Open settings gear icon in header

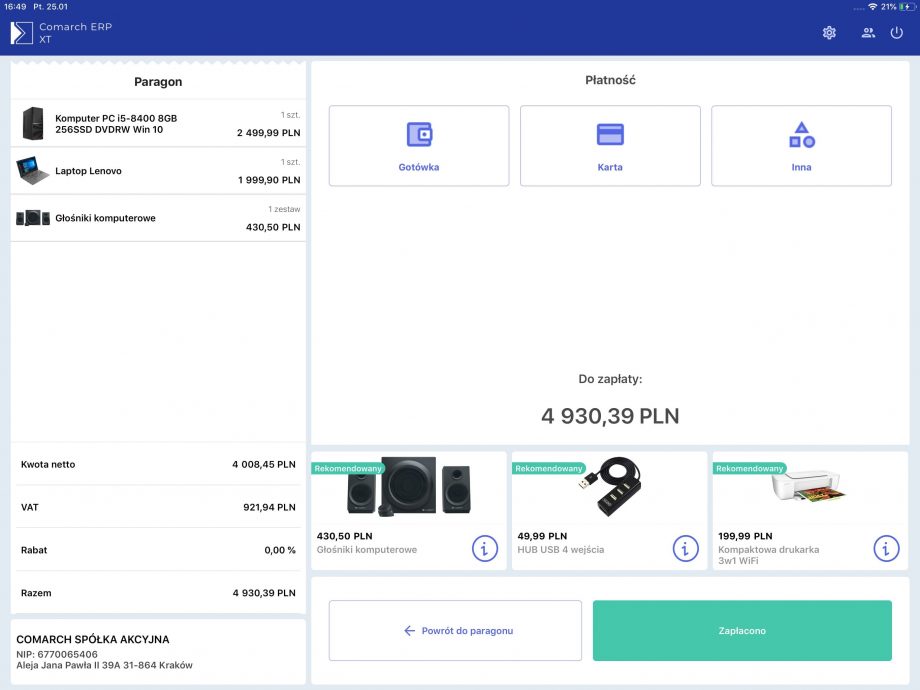[x=829, y=33]
